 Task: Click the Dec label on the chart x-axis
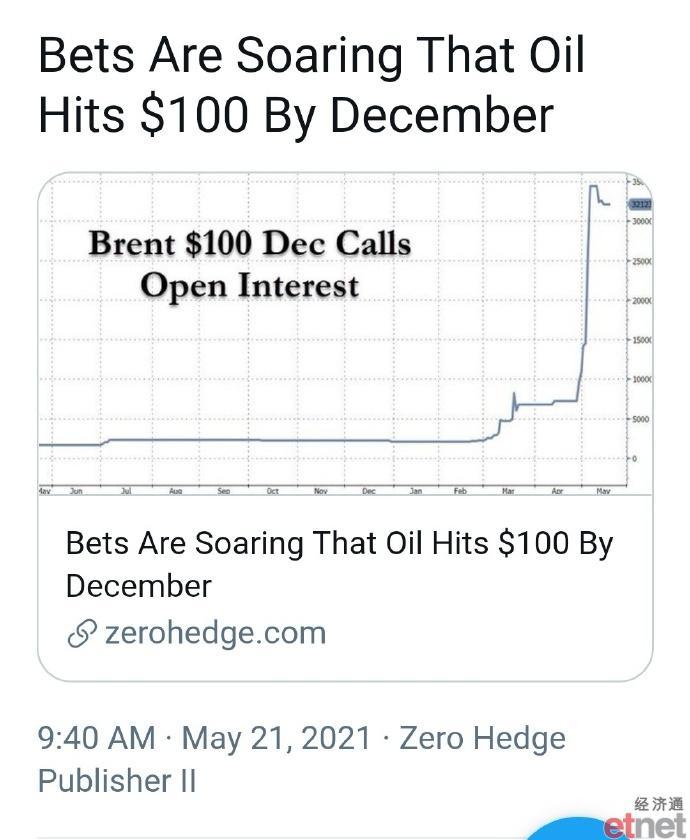pos(369,491)
